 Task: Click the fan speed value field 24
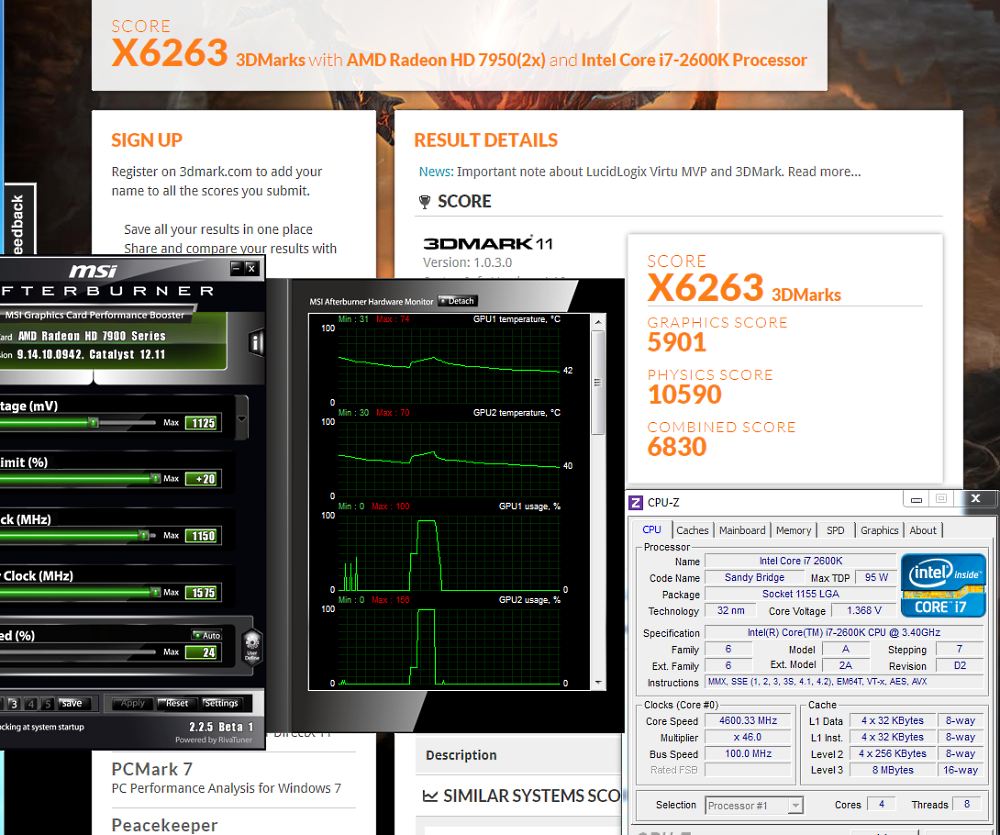pos(203,653)
